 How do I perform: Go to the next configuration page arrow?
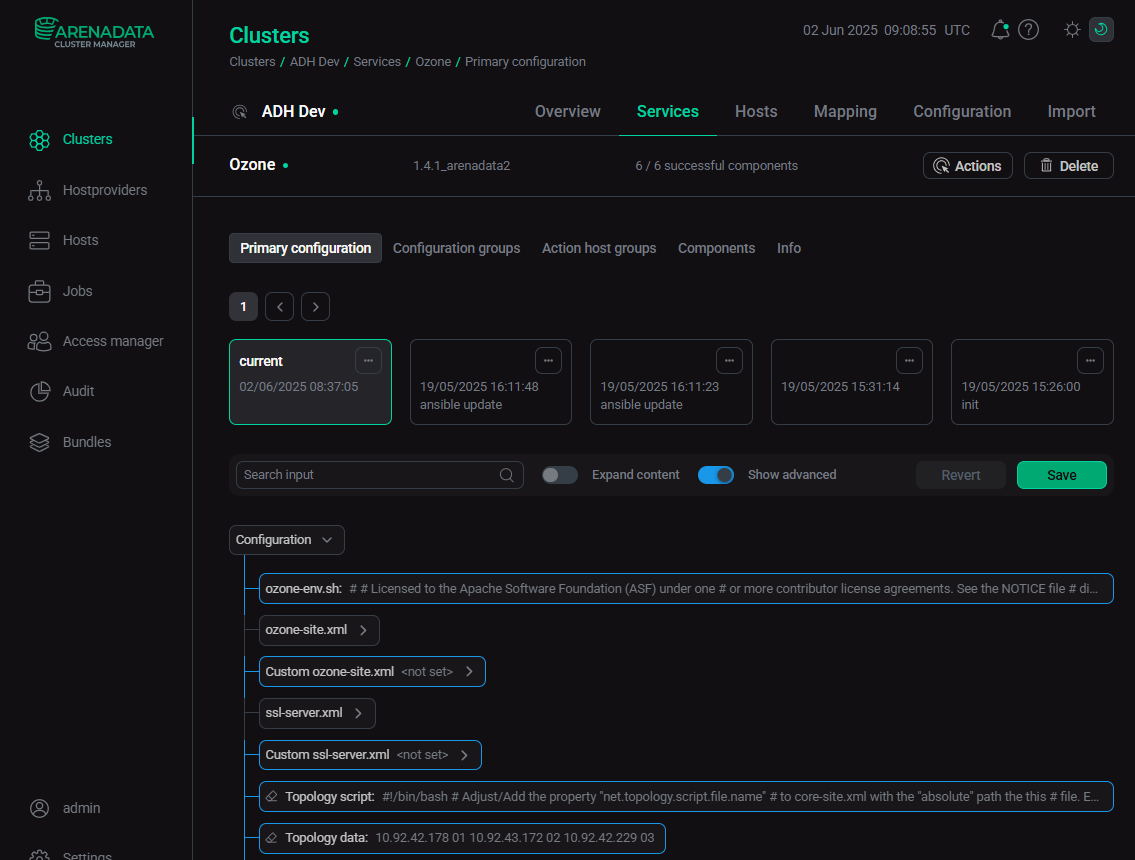pos(316,307)
